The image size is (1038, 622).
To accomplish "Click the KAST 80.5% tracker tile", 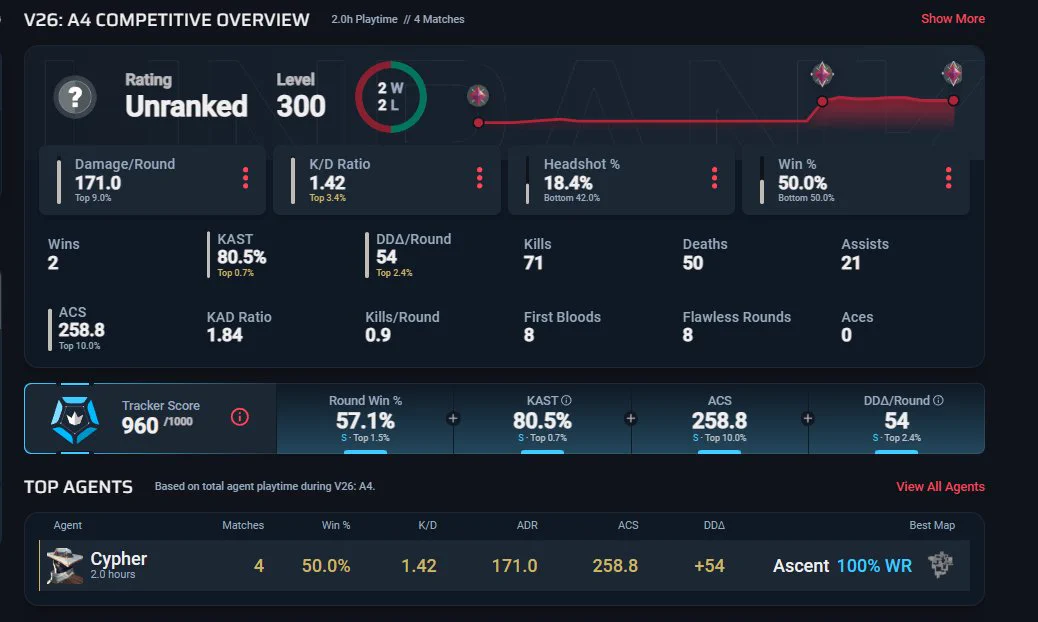I will 542,418.
